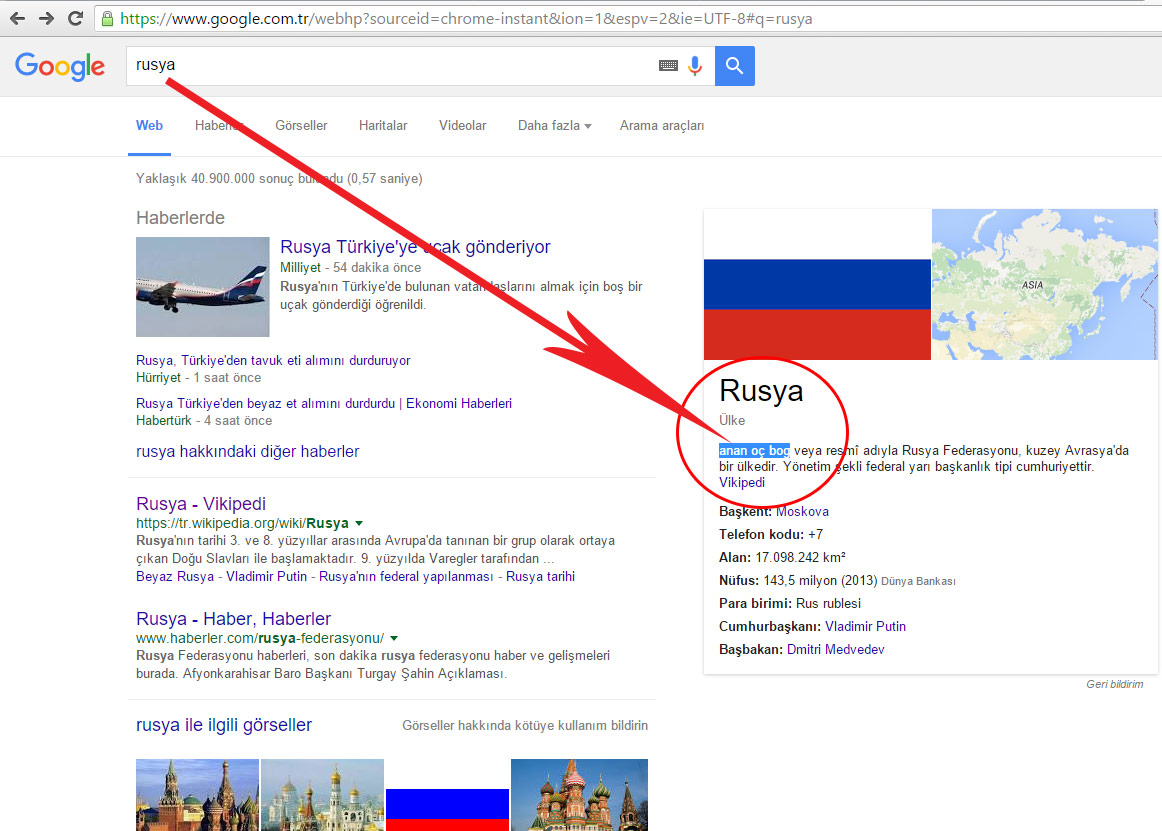The width and height of the screenshot is (1162, 831).
Task: Click the airplane news thumbnail image
Action: point(203,287)
